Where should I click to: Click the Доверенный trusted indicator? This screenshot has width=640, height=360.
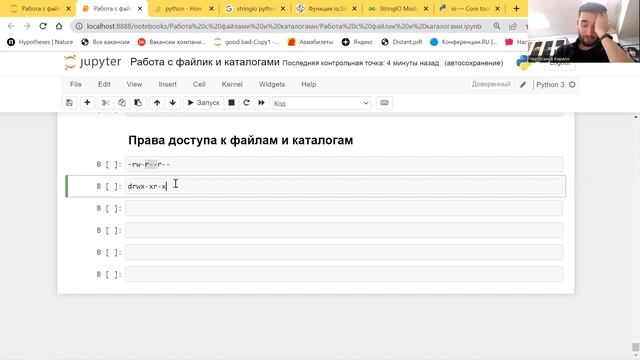coord(491,84)
